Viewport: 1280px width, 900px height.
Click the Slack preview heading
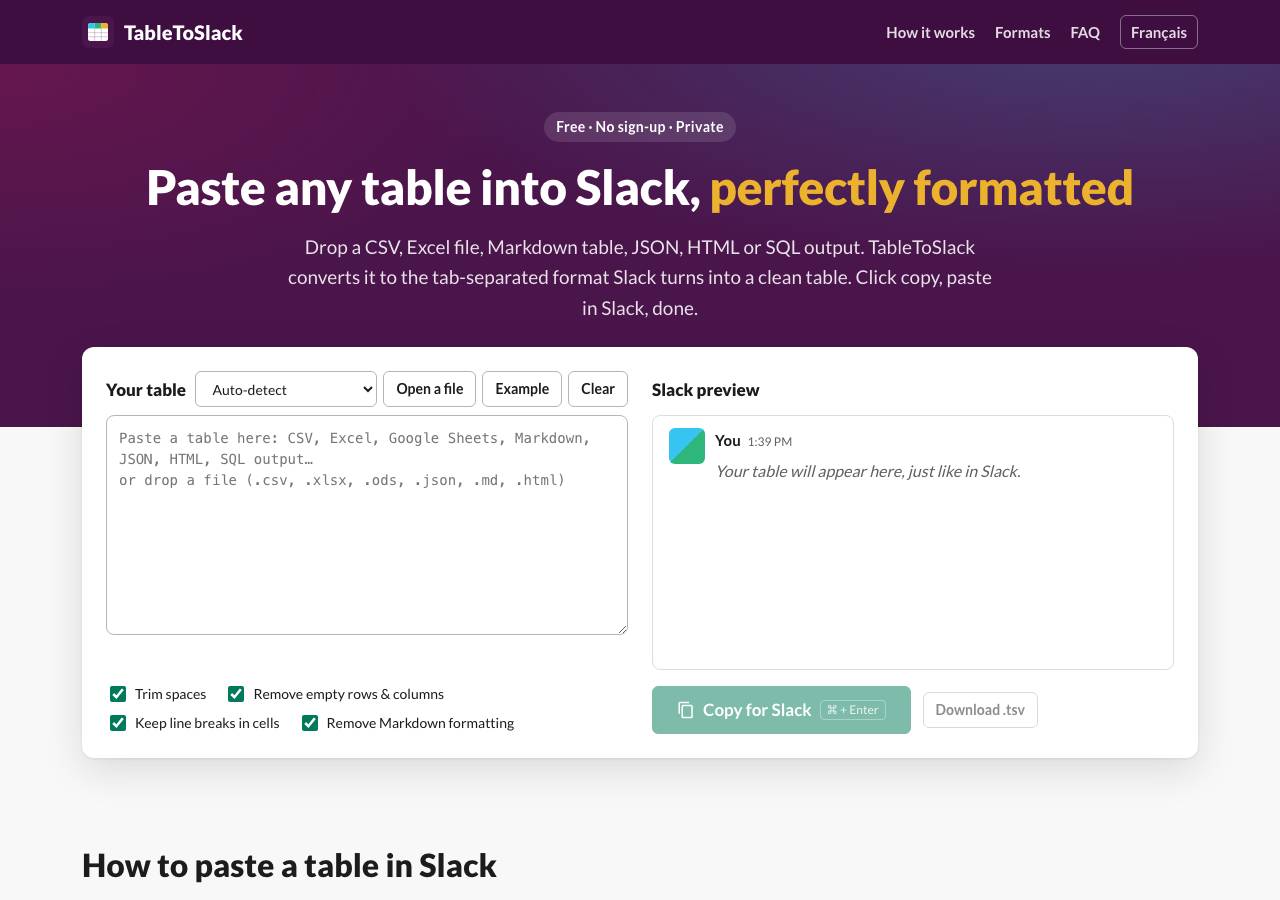pos(706,390)
